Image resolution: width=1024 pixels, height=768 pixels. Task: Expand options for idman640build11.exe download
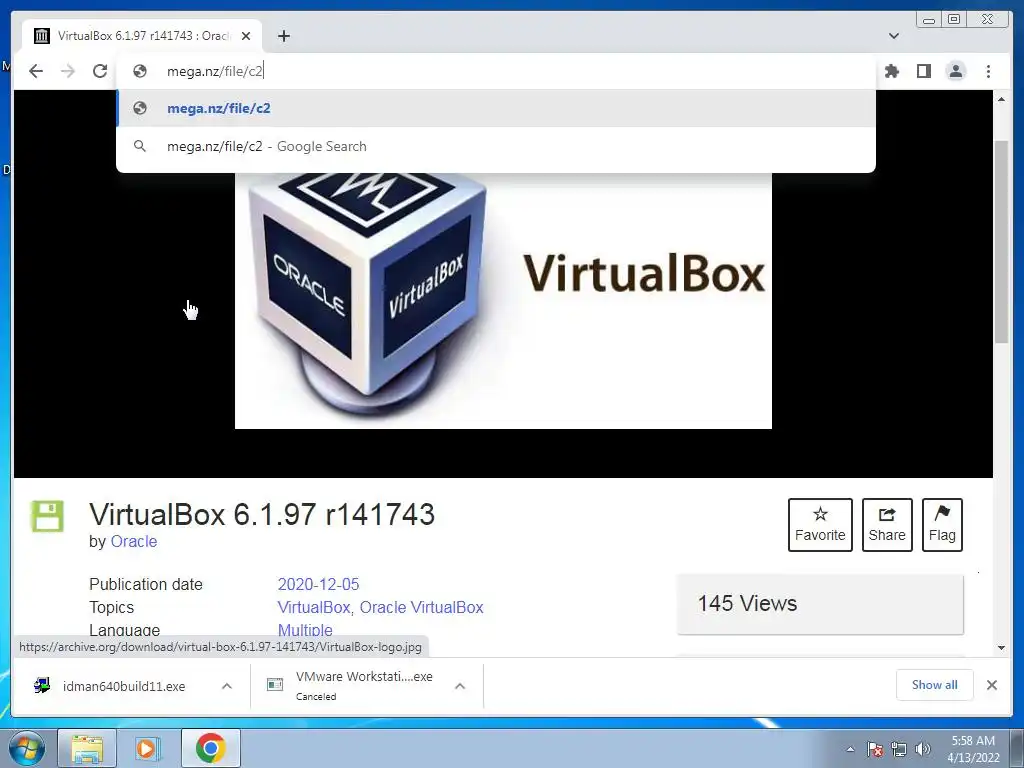coord(227,686)
